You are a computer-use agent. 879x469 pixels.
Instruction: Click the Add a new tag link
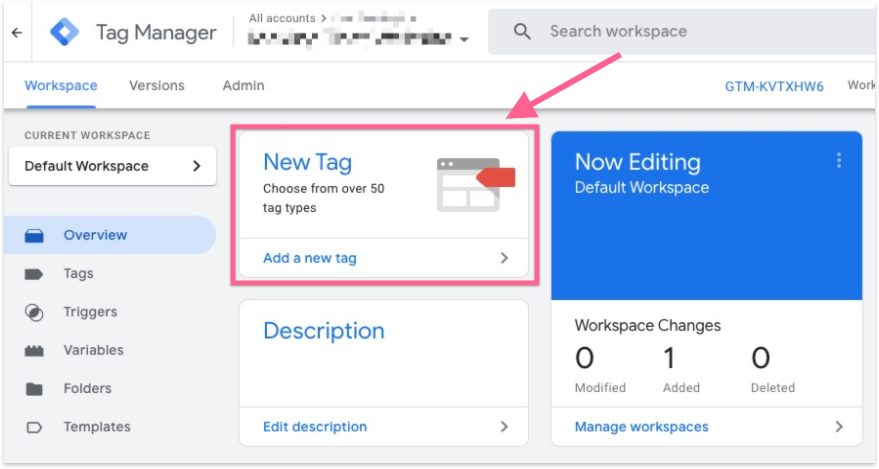(310, 258)
